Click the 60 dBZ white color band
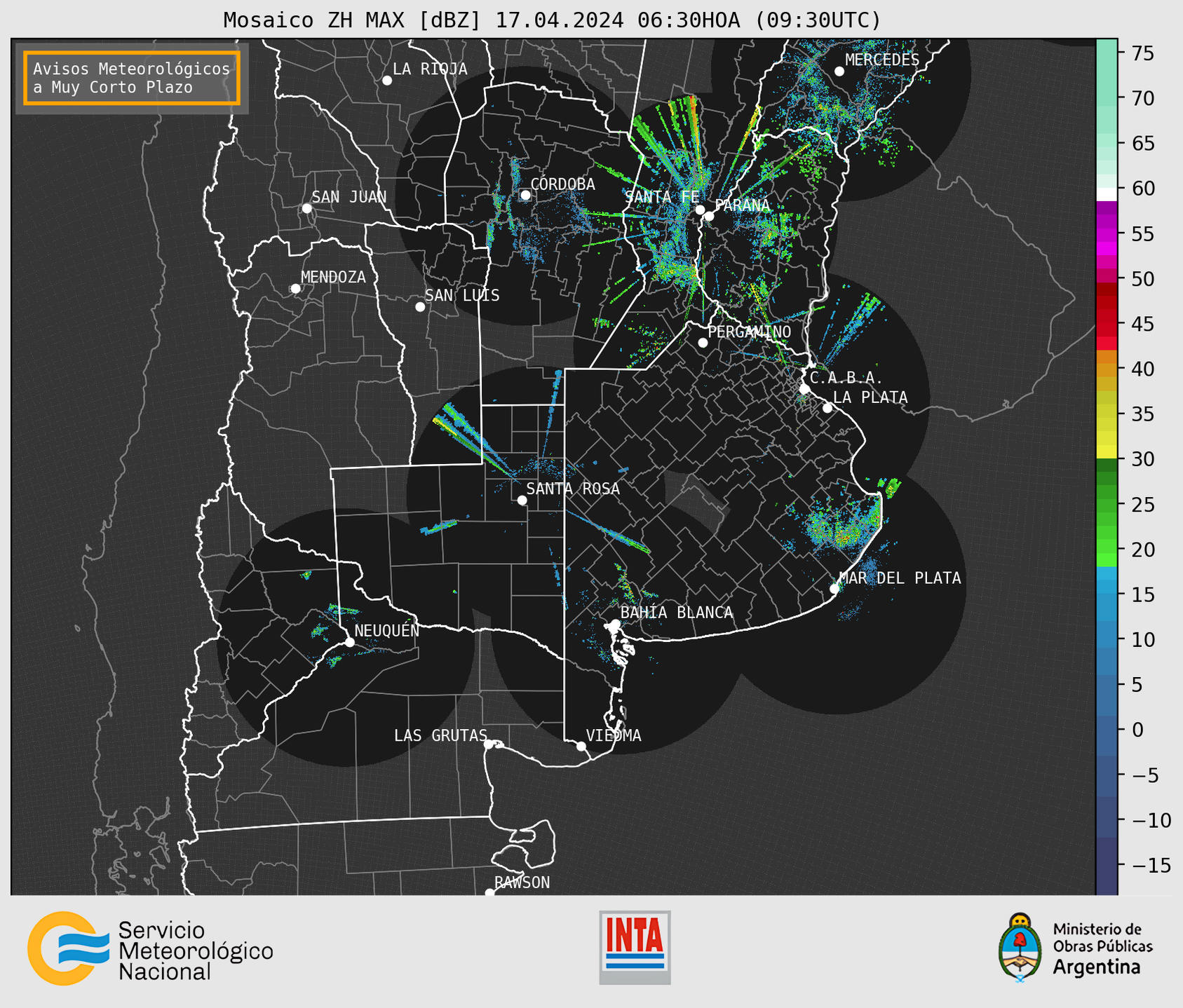The width and height of the screenshot is (1183, 1008). coord(1107,194)
